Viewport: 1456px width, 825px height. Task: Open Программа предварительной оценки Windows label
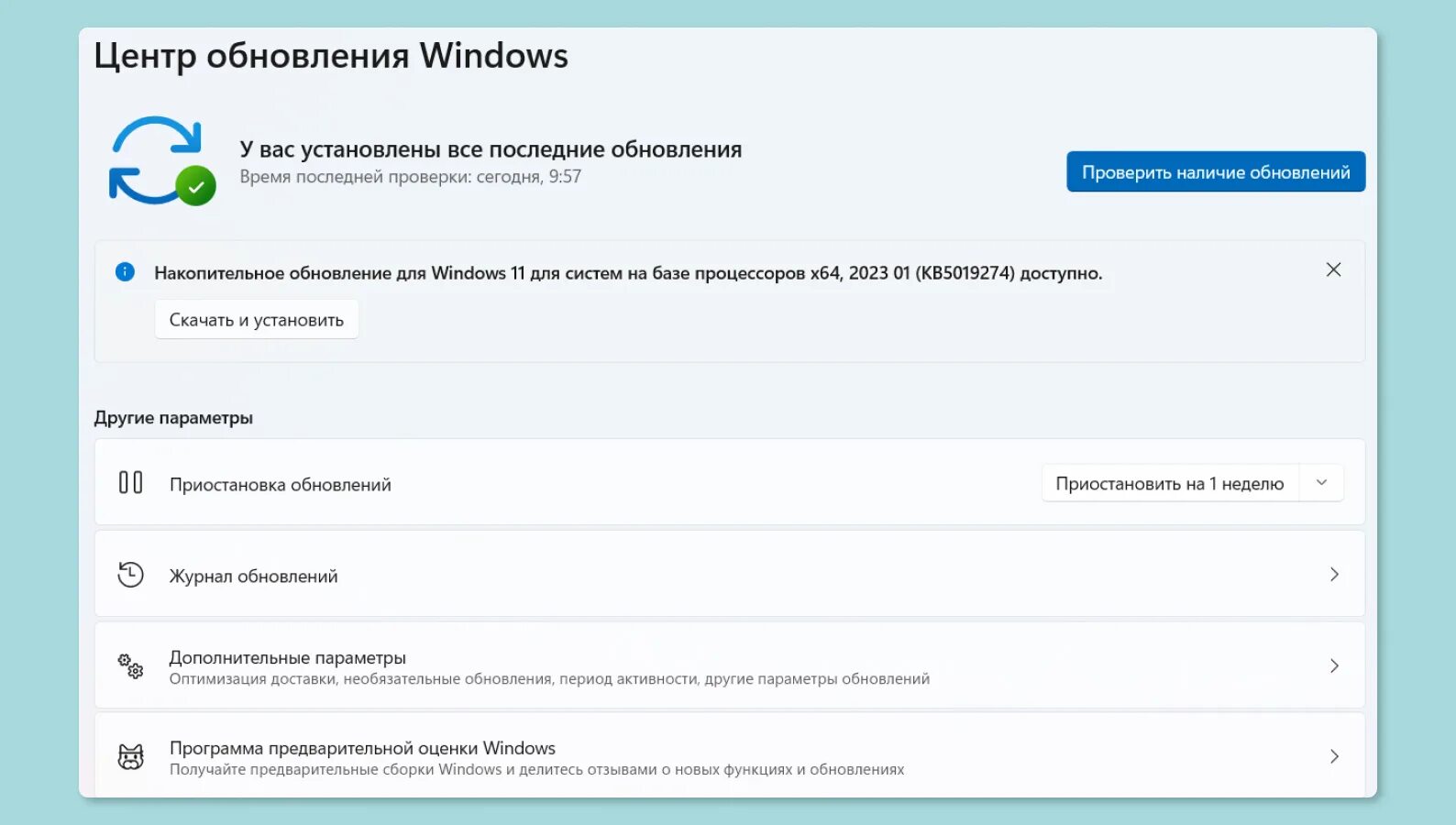tap(362, 749)
